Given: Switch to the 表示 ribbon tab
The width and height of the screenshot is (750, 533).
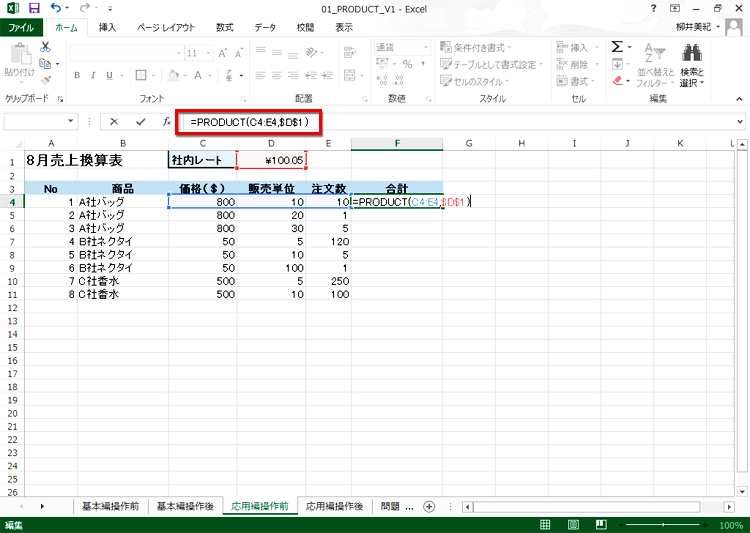Looking at the screenshot, I should click(343, 27).
